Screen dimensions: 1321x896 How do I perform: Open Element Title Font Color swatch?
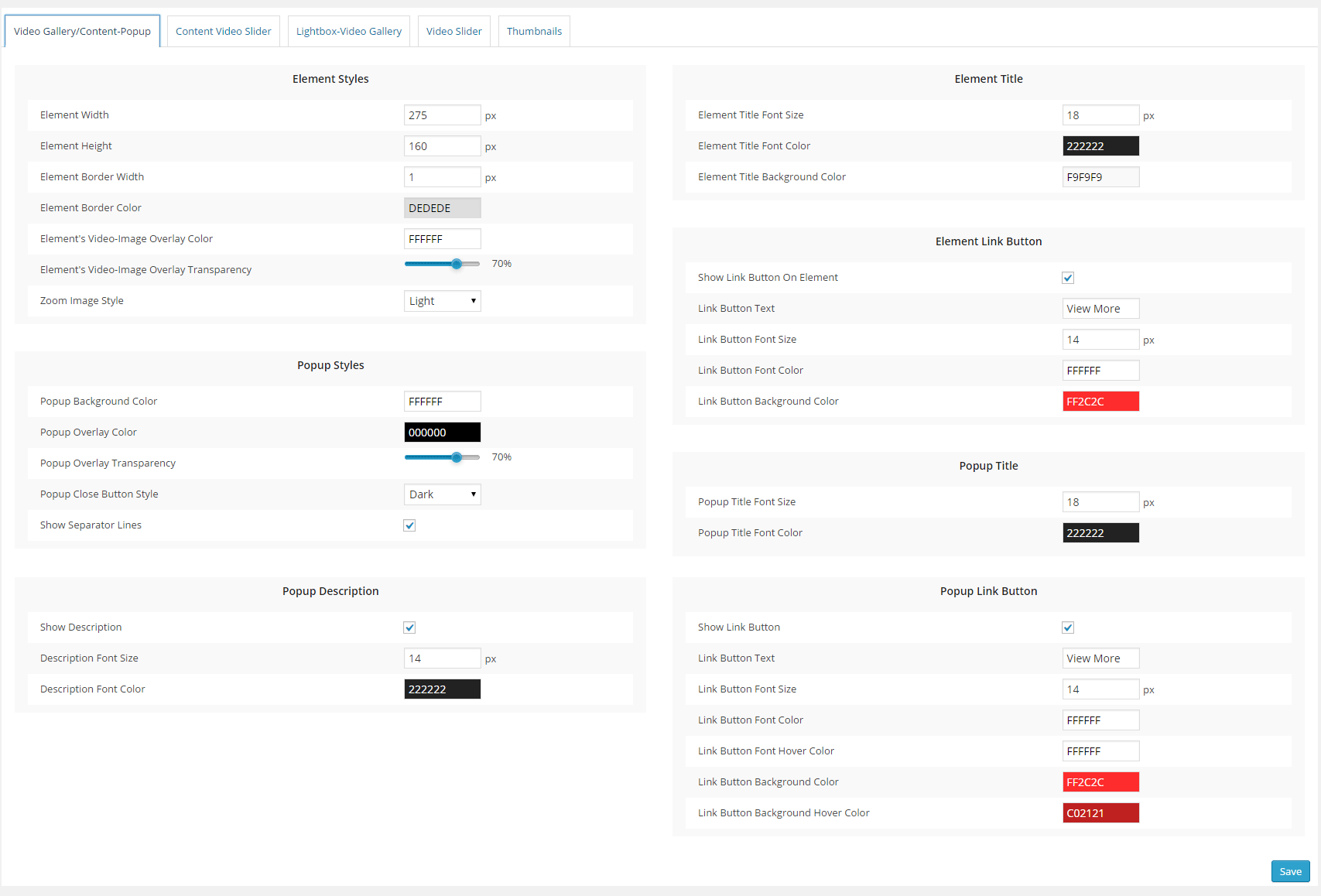pyautogui.click(x=1100, y=146)
